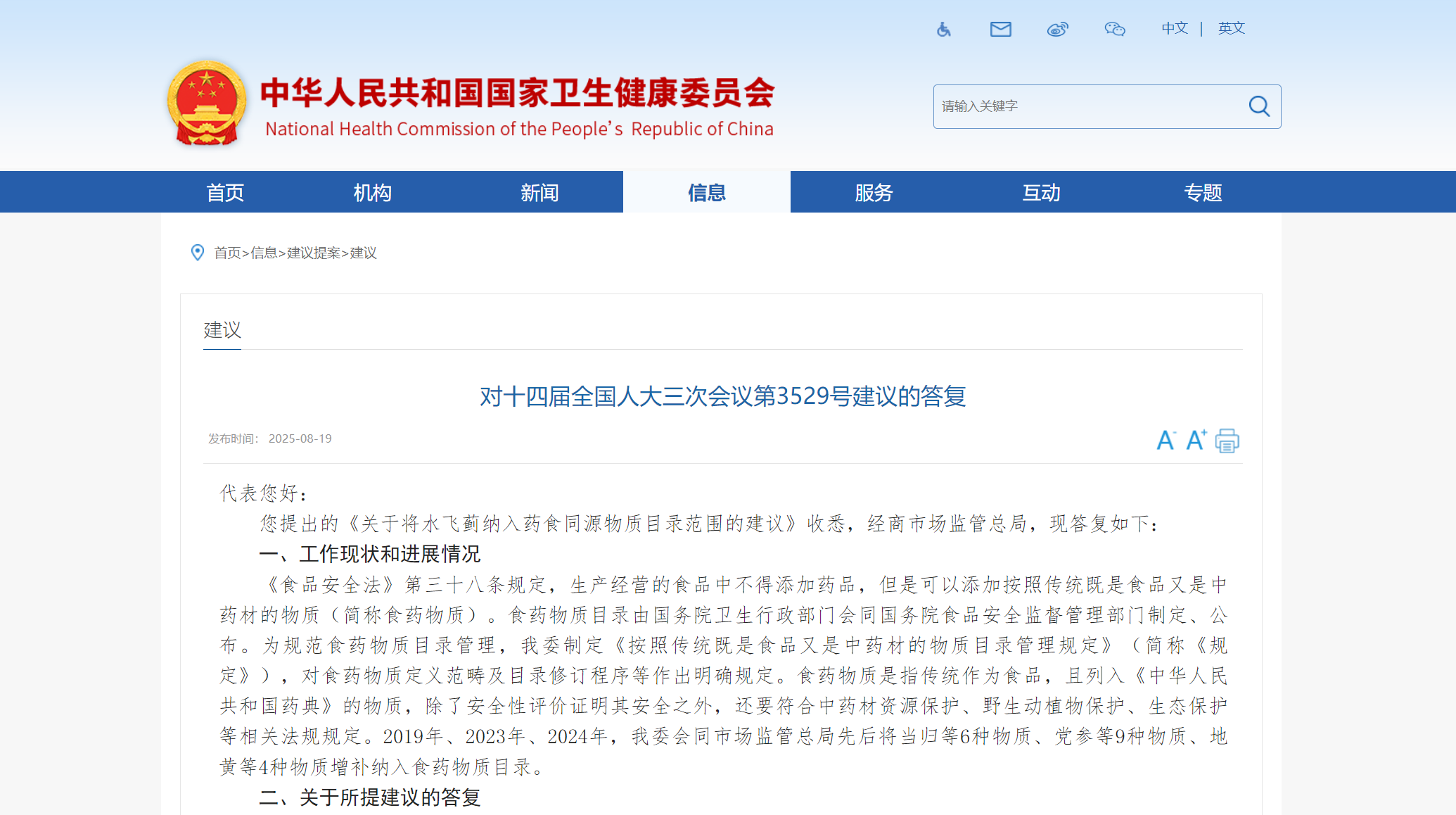The image size is (1456, 815).
Task: Increase font size with the A+ icon
Action: click(1196, 440)
